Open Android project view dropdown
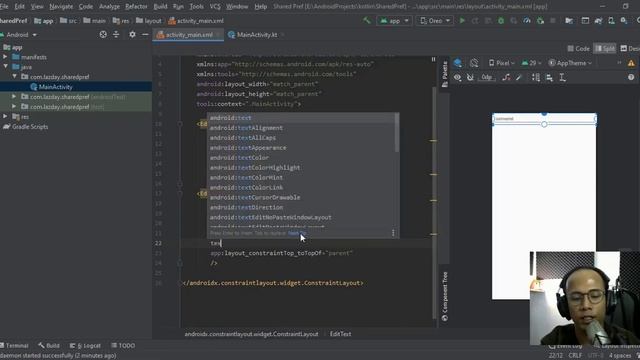The height and width of the screenshot is (360, 640). 19,35
